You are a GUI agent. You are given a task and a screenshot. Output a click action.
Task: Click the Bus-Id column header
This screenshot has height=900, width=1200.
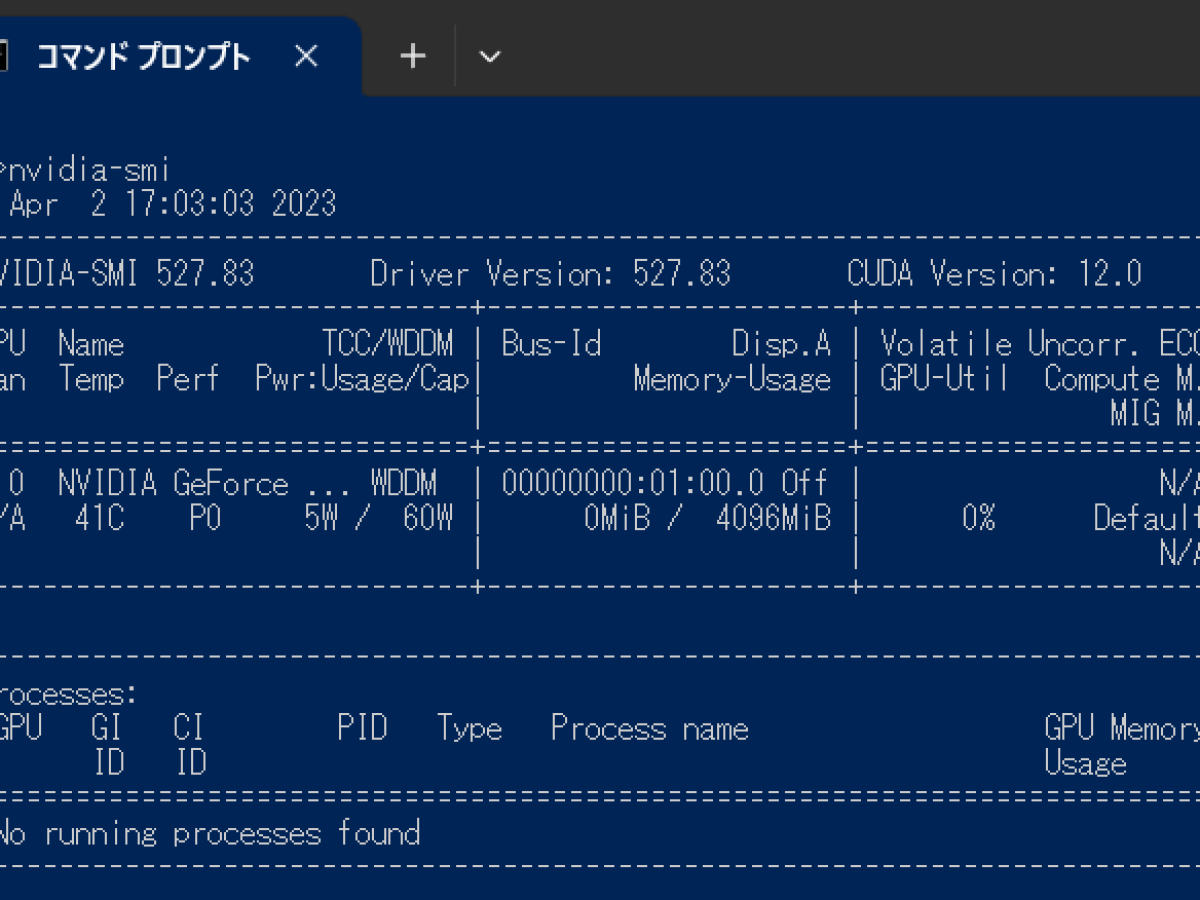(551, 344)
